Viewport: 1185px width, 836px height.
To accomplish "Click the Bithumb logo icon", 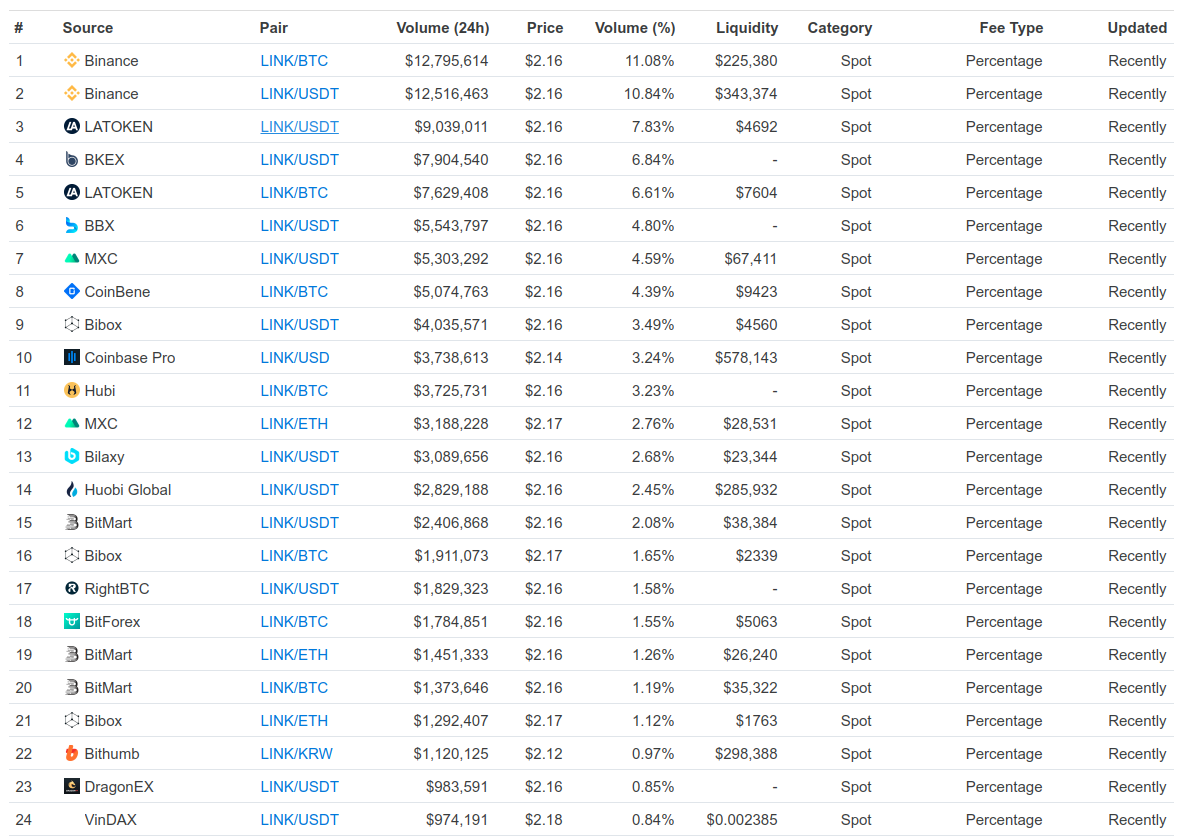I will point(72,753).
